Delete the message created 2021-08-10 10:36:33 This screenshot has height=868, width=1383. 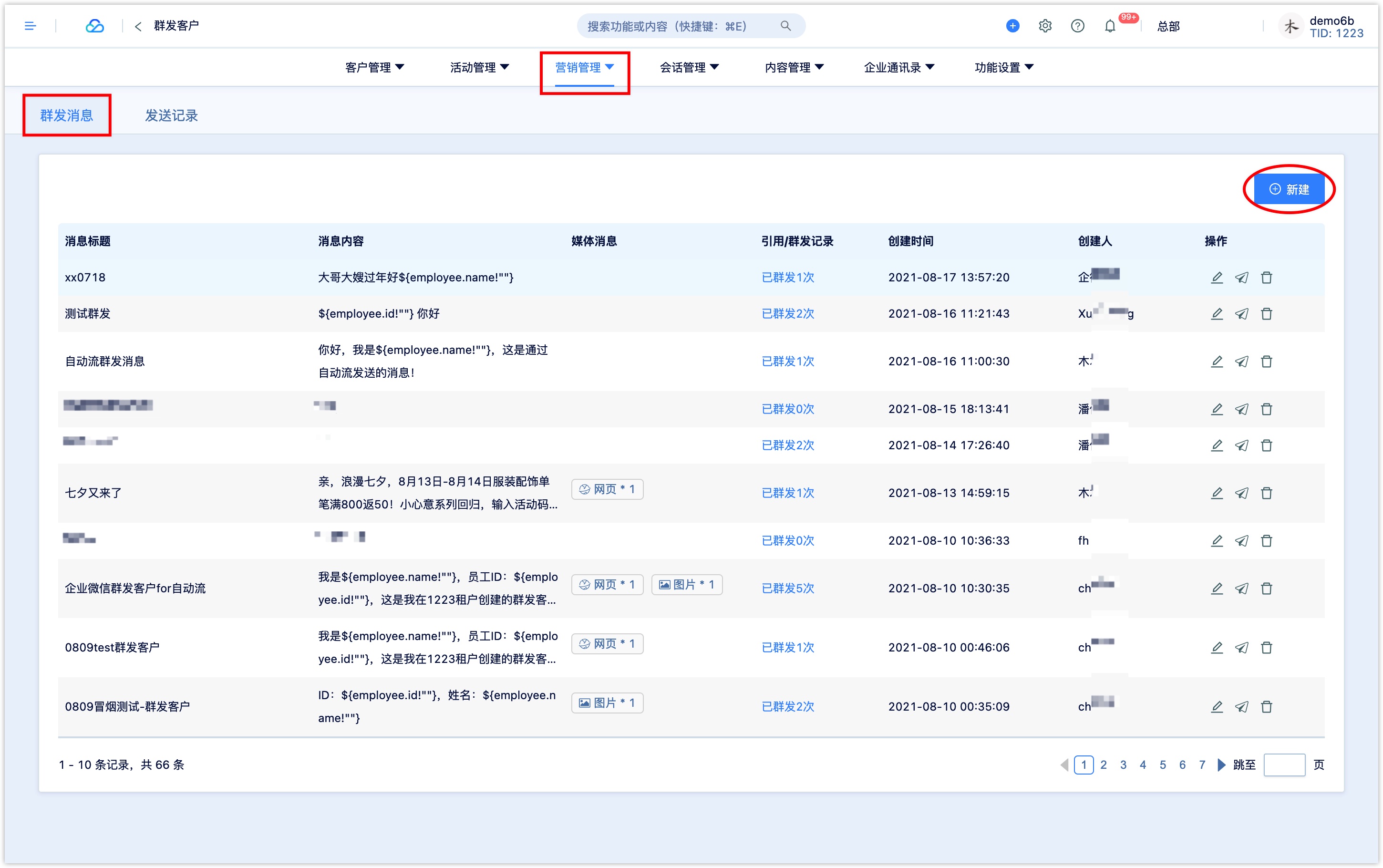coord(1267,540)
